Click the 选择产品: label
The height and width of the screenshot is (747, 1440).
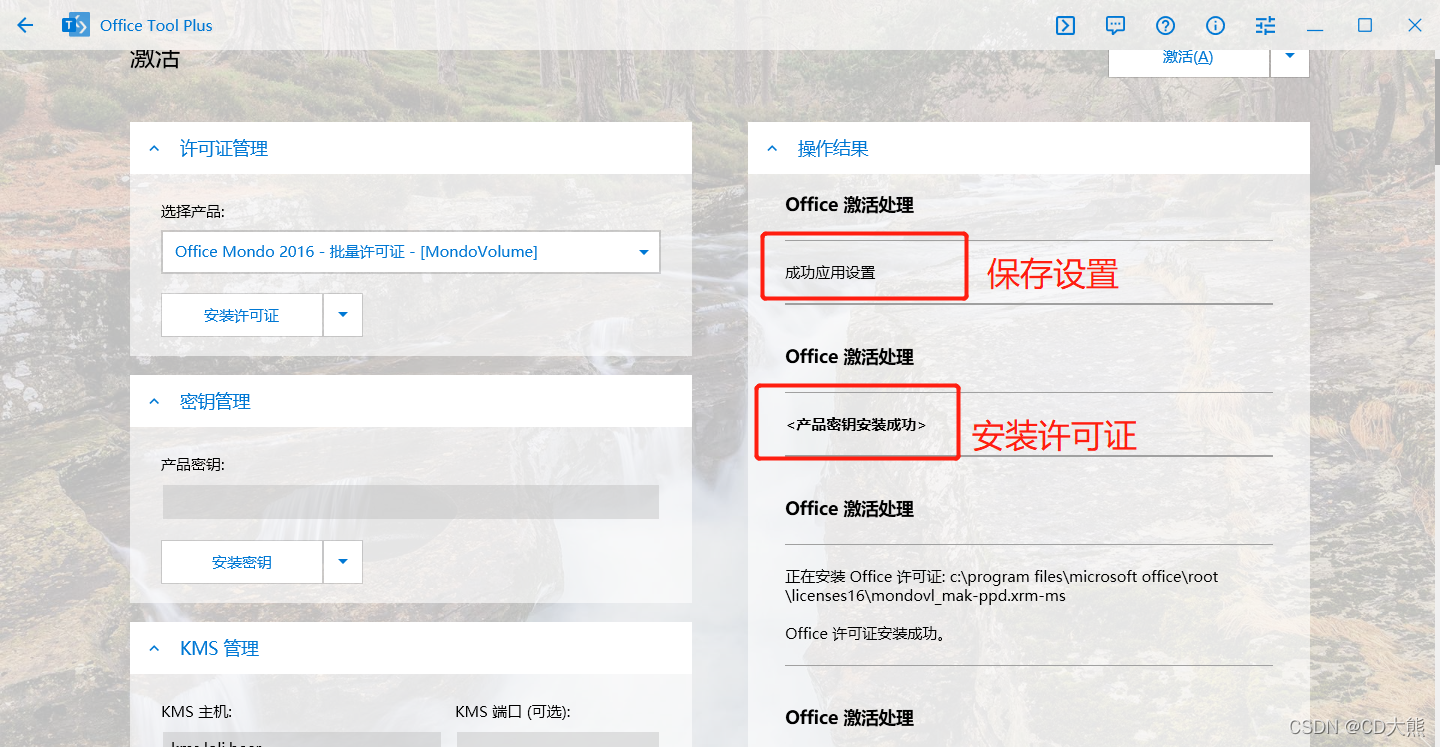coord(193,212)
